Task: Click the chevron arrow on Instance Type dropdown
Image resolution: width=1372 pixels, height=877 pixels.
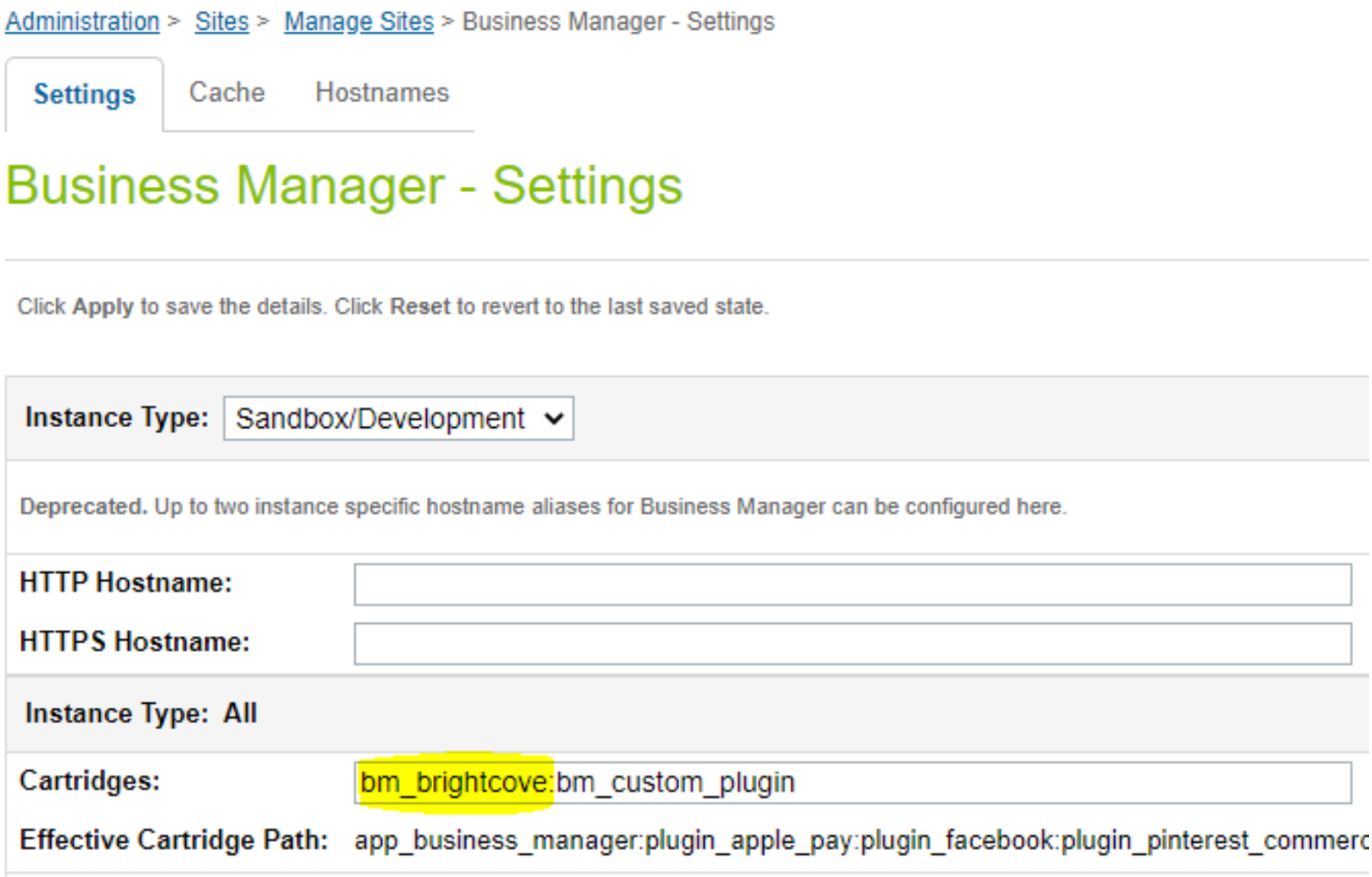Action: (554, 419)
